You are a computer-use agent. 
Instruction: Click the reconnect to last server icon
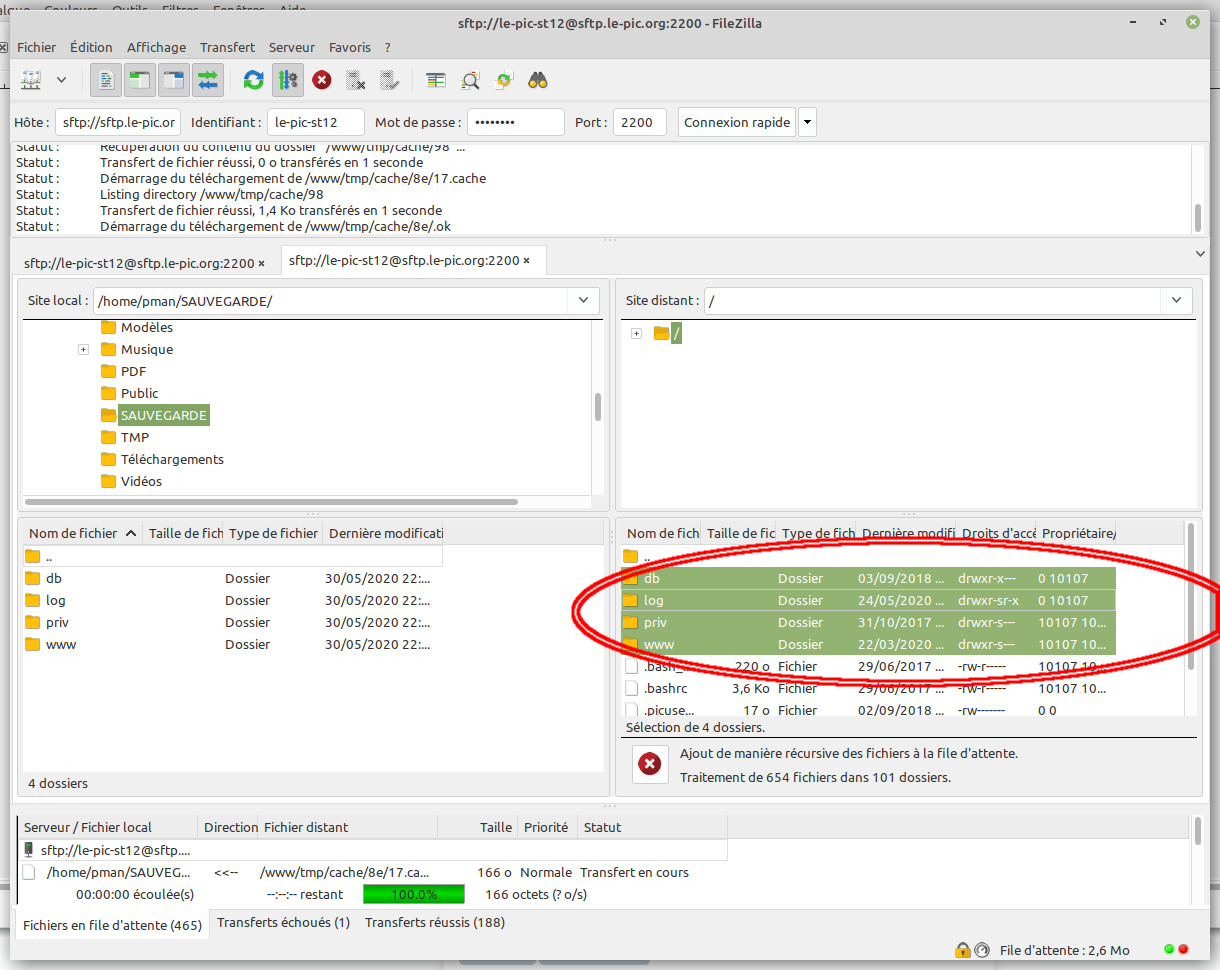[x=390, y=80]
